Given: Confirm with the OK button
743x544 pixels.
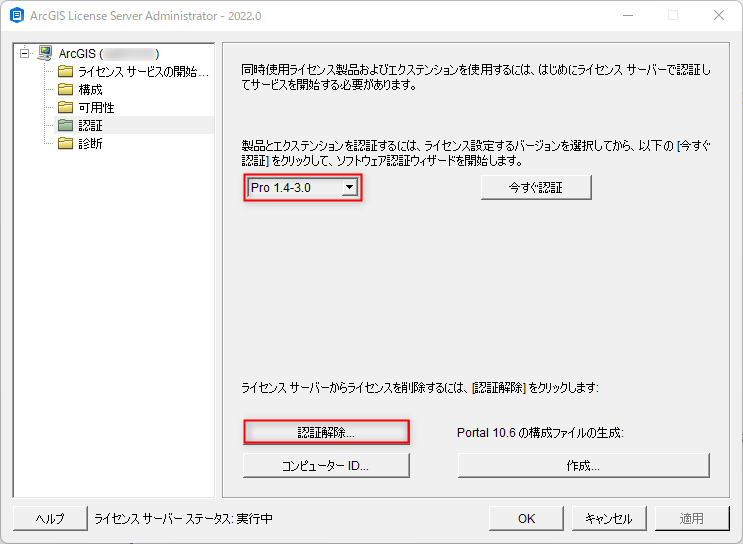Looking at the screenshot, I should point(526,518).
